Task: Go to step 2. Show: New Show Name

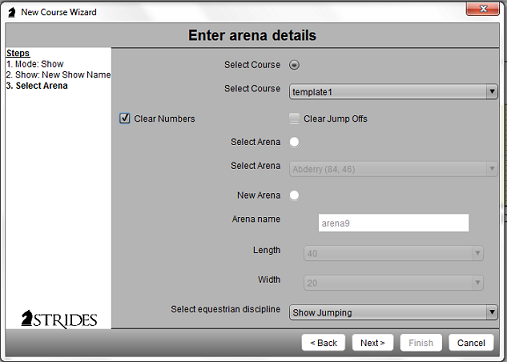Action: (58, 75)
